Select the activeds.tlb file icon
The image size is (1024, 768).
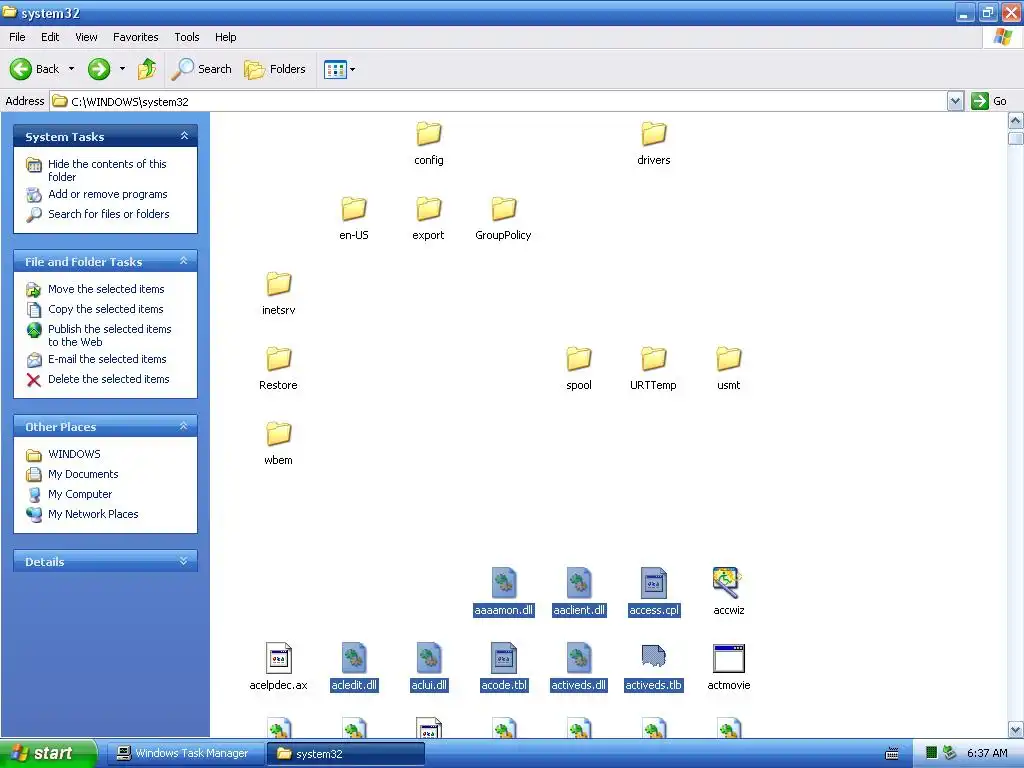(x=654, y=658)
